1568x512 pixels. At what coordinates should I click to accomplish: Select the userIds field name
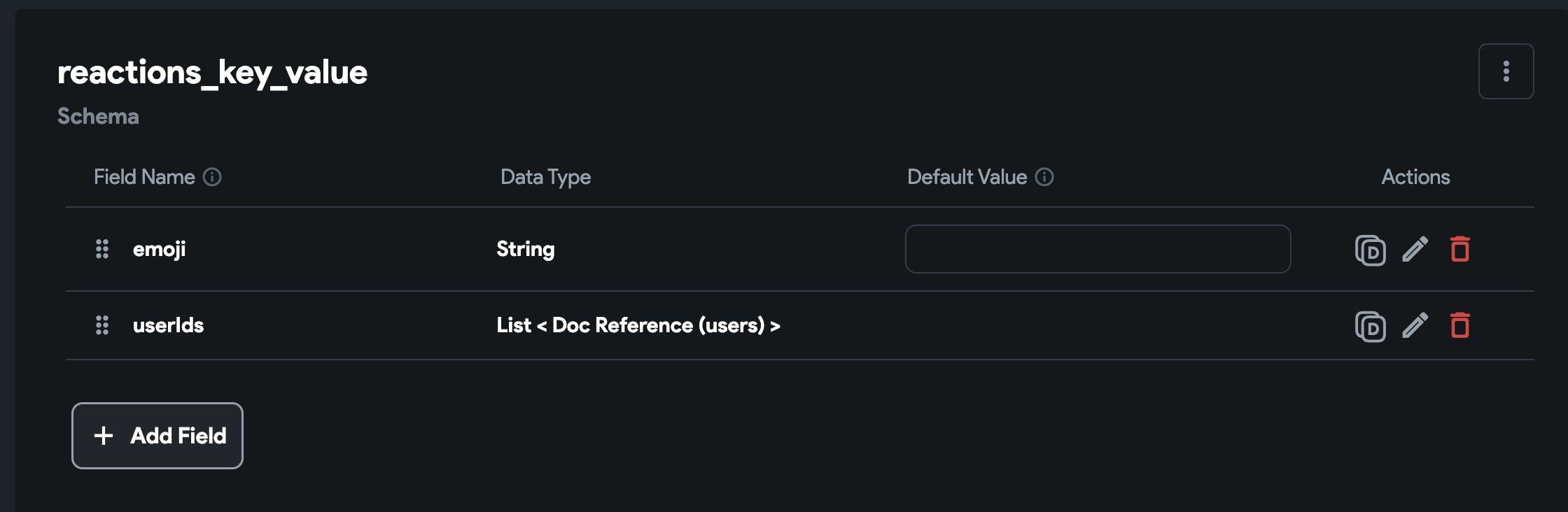pos(168,325)
